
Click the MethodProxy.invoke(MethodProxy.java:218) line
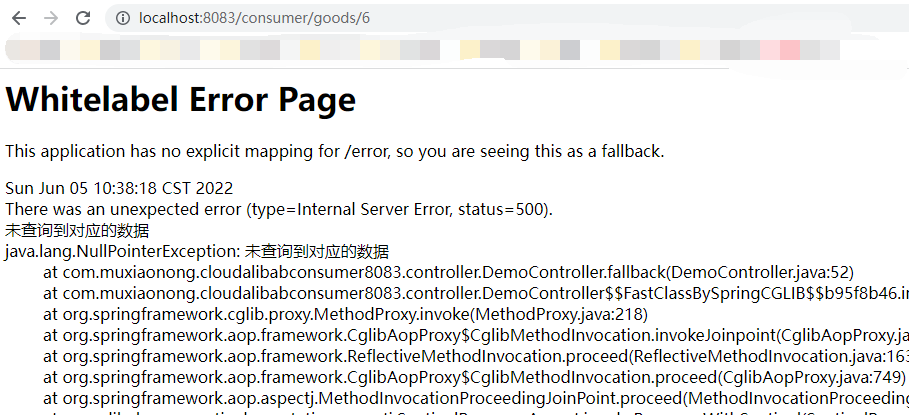345,315
